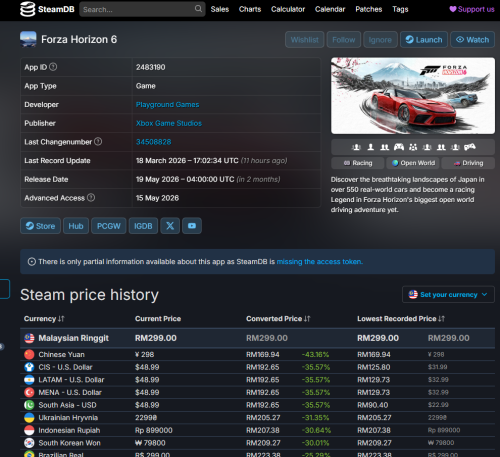Open the Calendar menu item
Screen dimensions: 500x457
[330, 9]
